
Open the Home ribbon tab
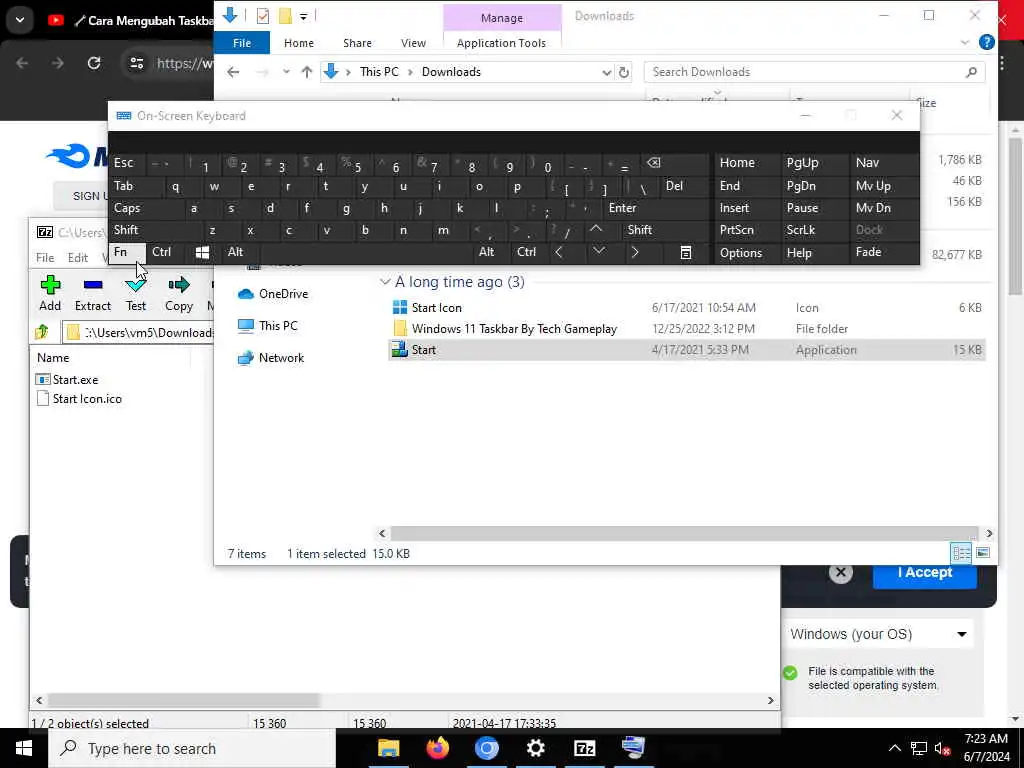coord(299,43)
